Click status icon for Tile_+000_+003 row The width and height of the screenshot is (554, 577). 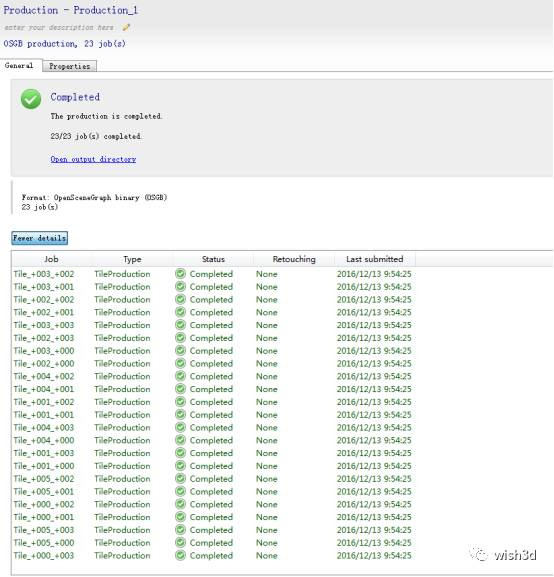click(x=180, y=555)
